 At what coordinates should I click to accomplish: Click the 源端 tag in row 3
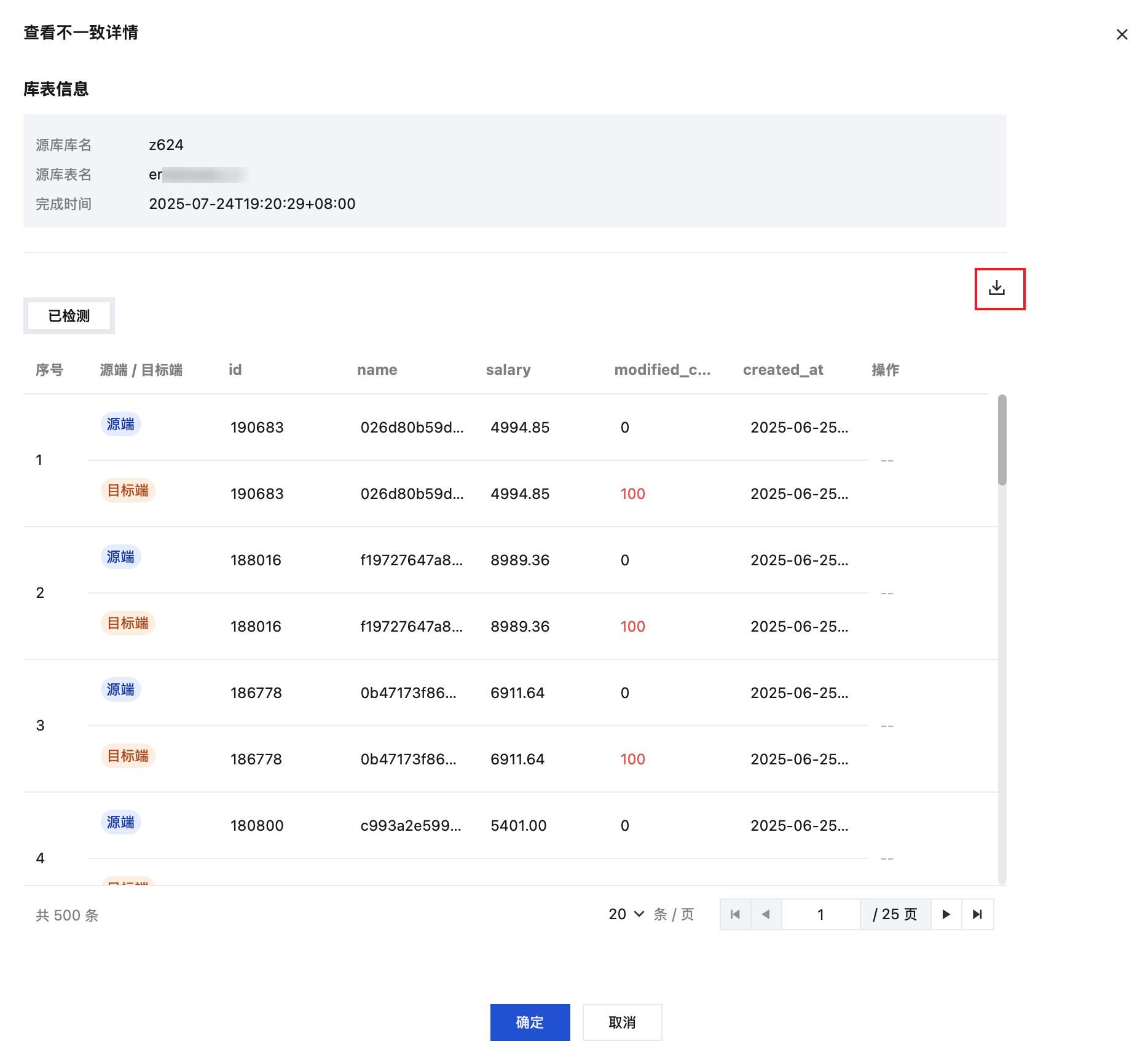click(x=120, y=689)
